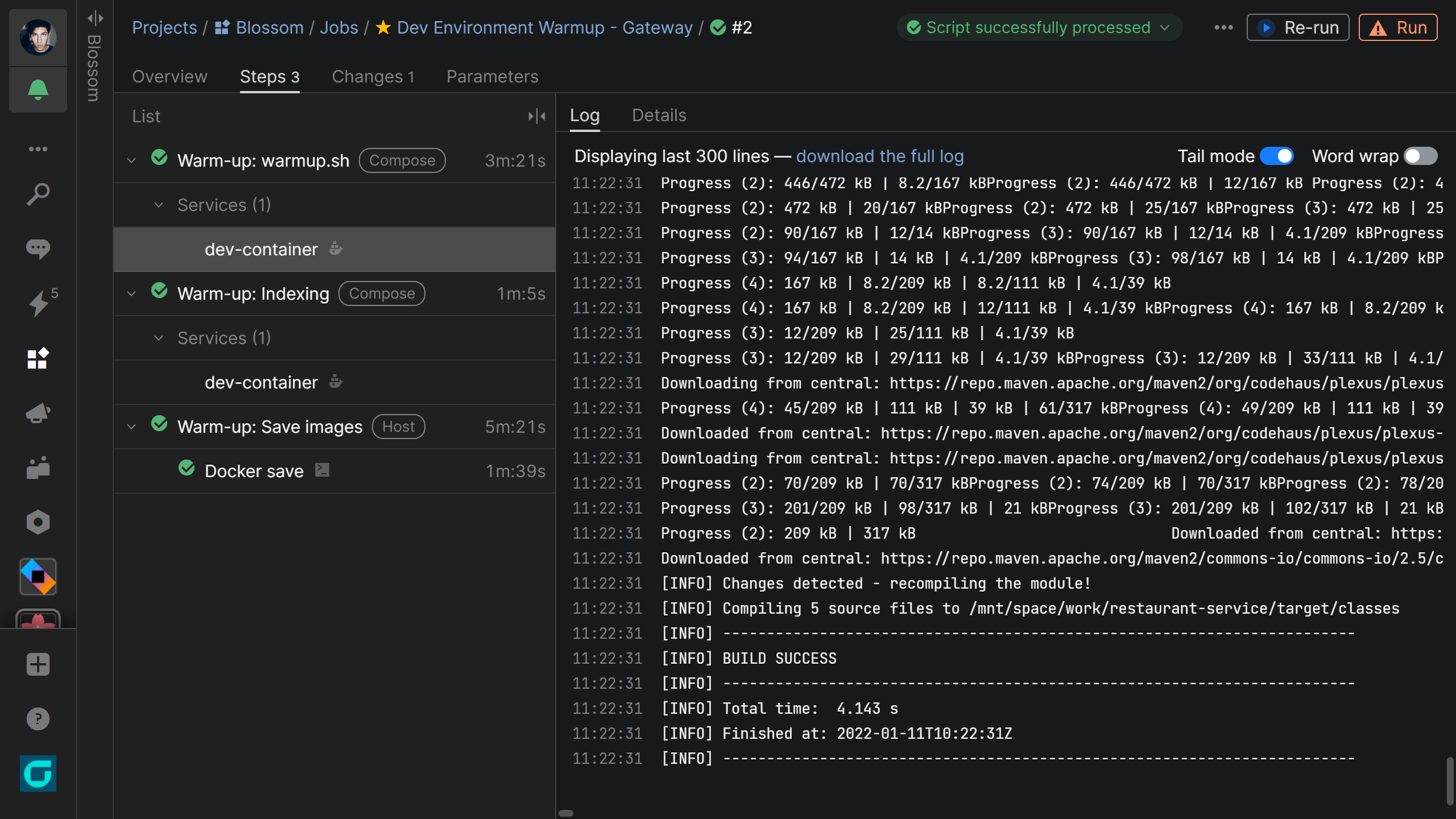Click the log horizontal scrollbar thumb

coord(566,813)
